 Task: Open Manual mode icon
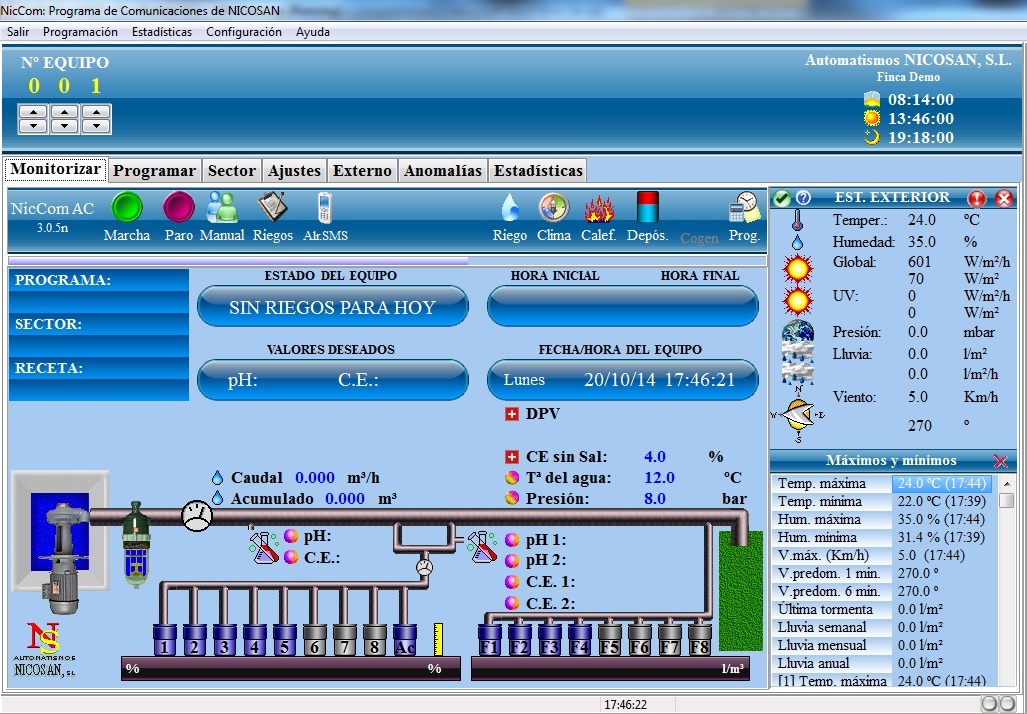(x=222, y=208)
